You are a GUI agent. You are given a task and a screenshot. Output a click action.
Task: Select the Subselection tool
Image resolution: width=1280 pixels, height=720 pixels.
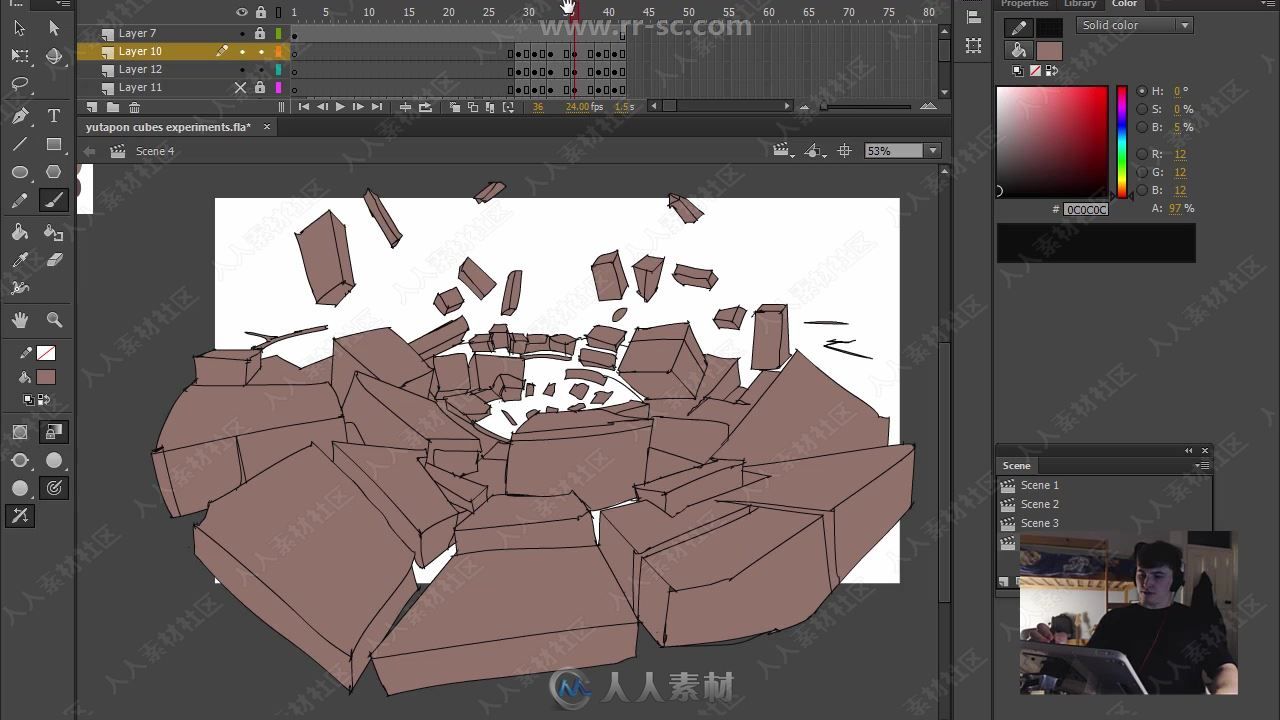point(54,28)
